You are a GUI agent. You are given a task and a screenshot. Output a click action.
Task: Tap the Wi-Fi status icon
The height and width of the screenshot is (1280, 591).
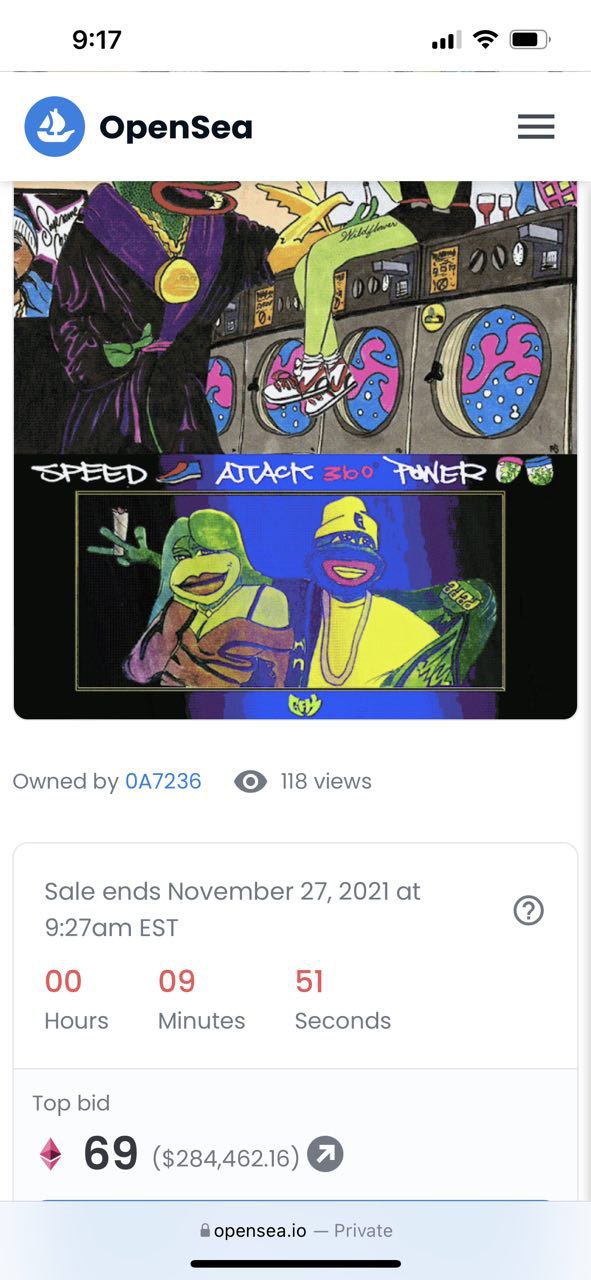click(486, 40)
